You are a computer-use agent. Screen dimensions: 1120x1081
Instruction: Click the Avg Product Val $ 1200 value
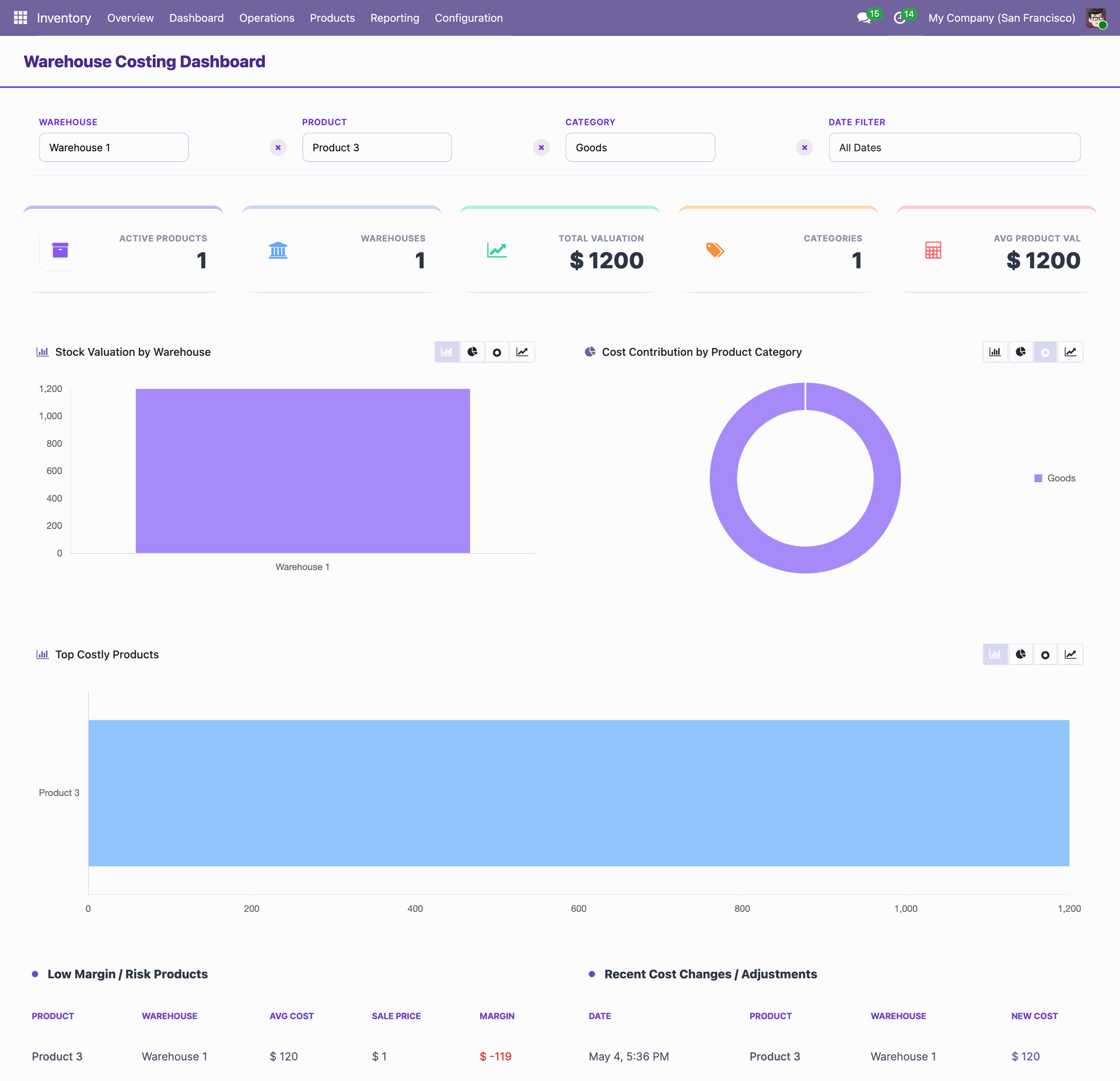click(x=1044, y=260)
